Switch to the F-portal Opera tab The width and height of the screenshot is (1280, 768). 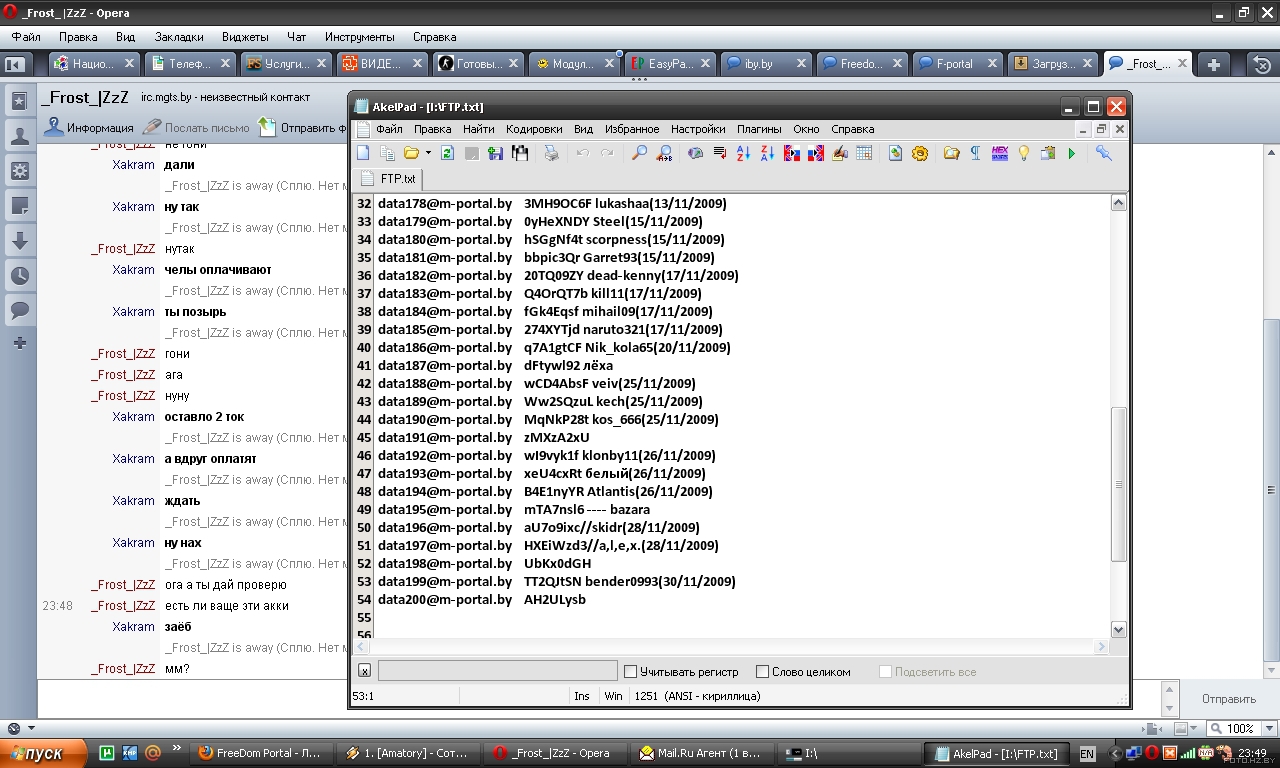pyautogui.click(x=955, y=64)
